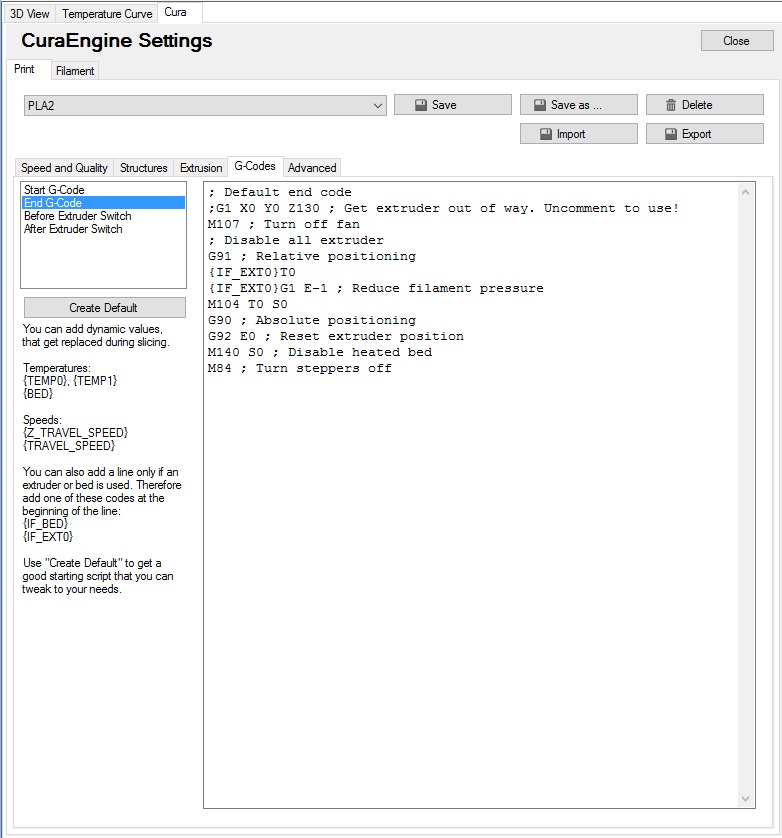Viewport: 782px width, 838px height.
Task: Click the floppy icon on Import
Action: pos(546,134)
